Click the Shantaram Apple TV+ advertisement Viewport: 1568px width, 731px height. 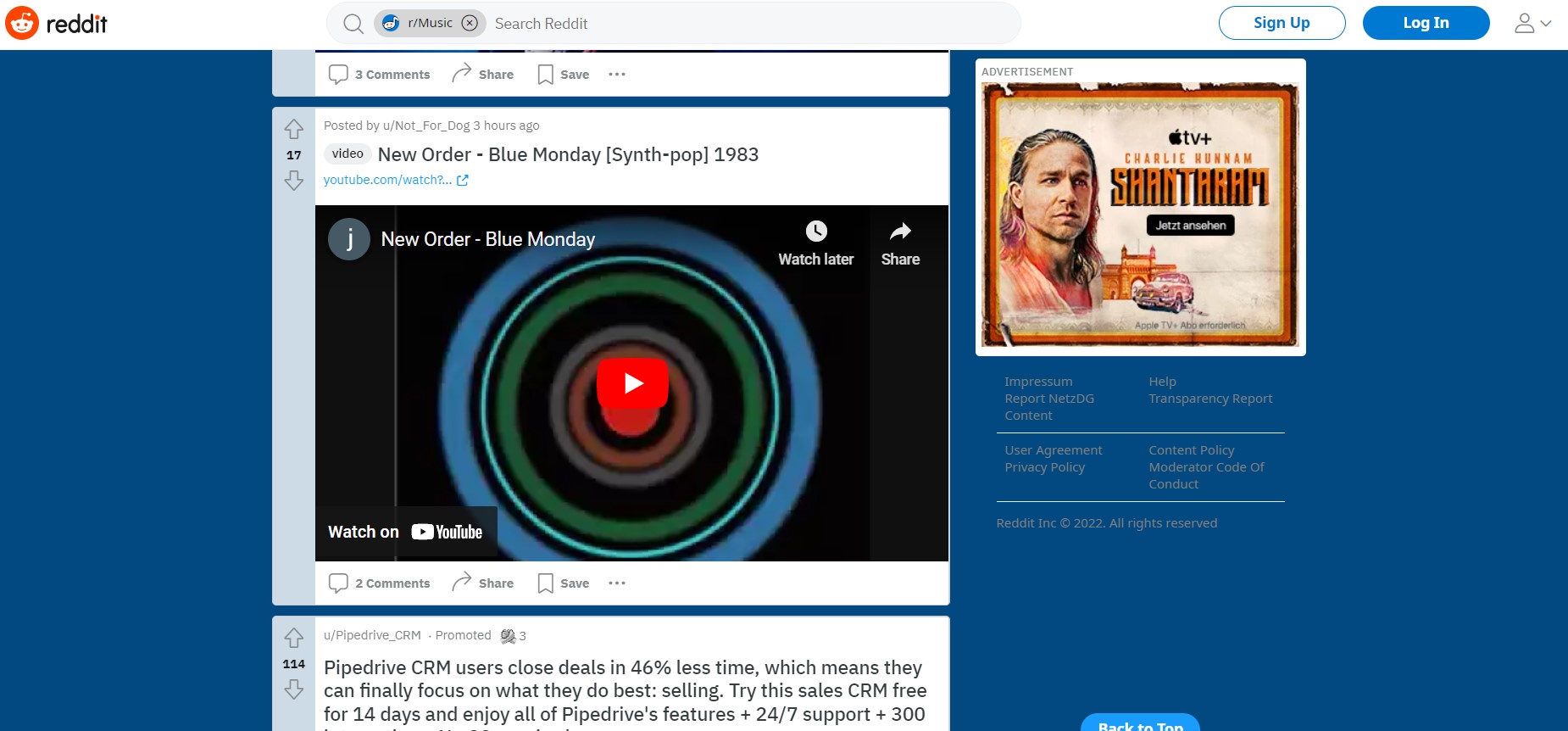(x=1140, y=215)
